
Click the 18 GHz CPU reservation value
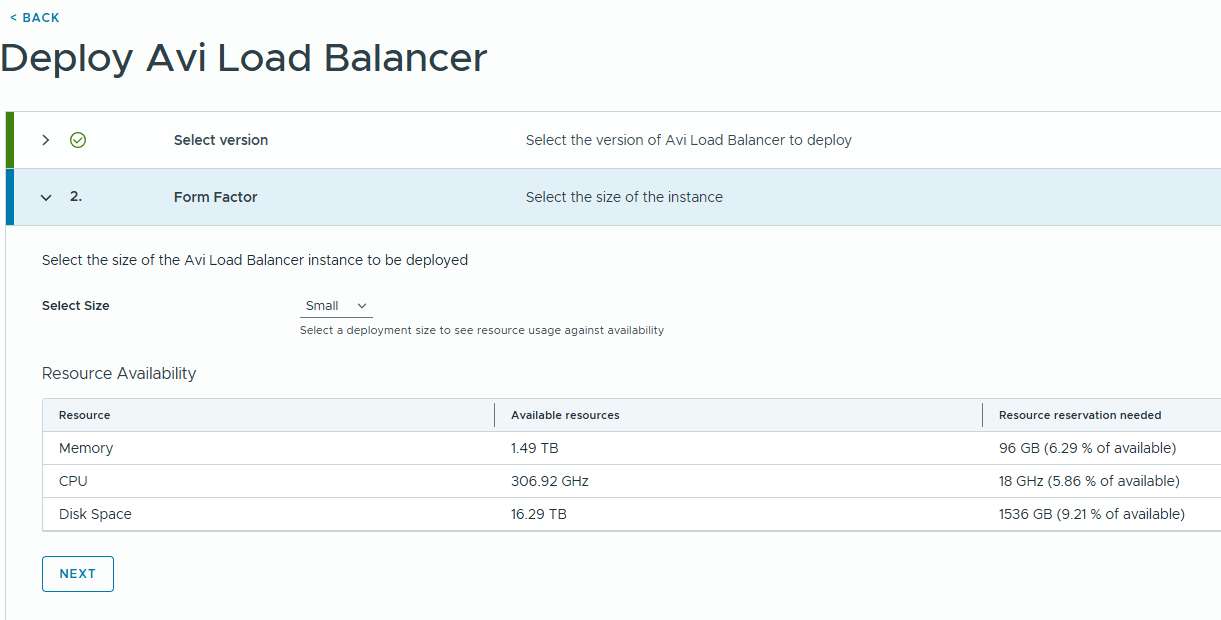[x=1089, y=481]
